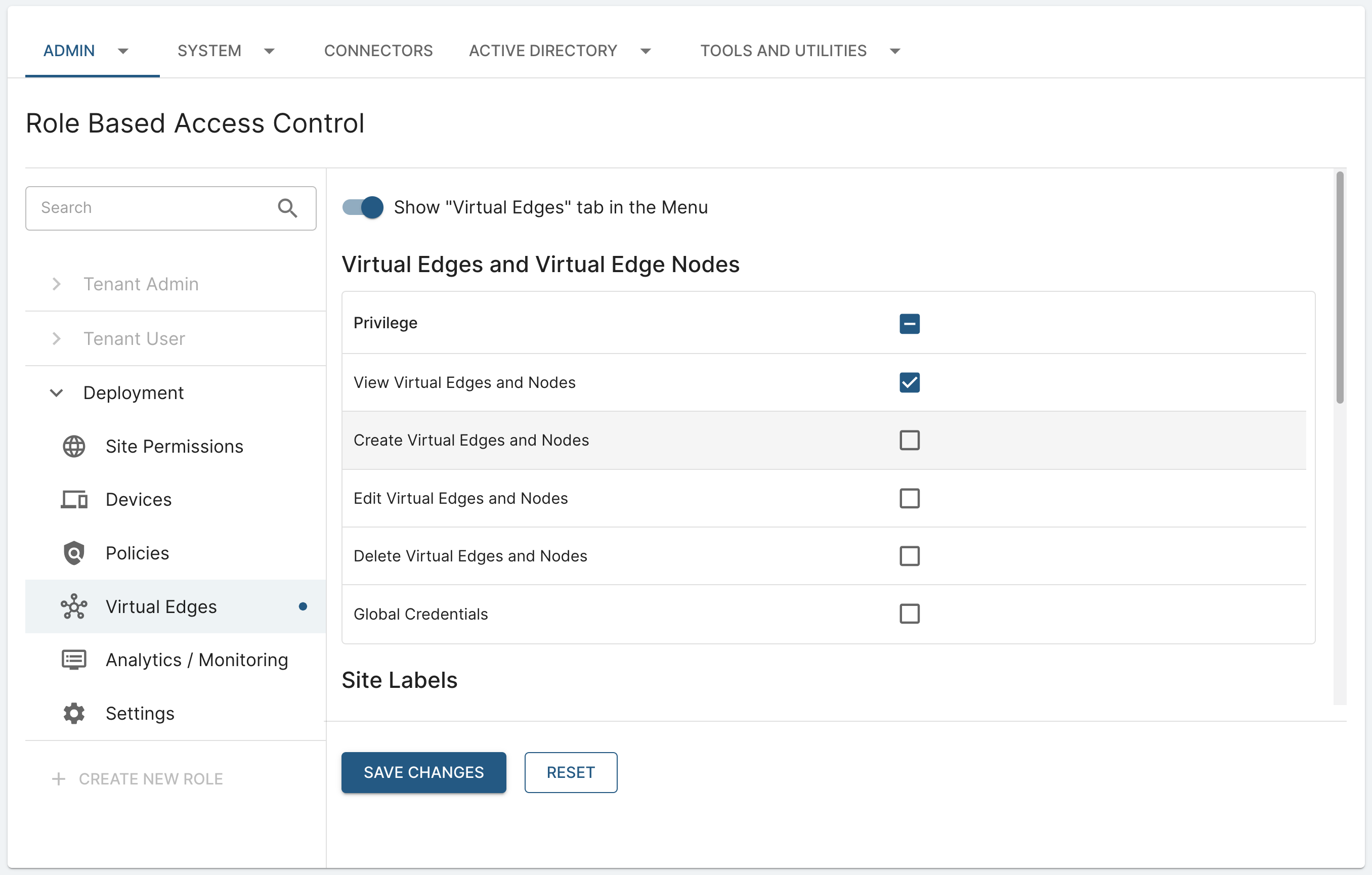
Task: Switch to the ACTIVE DIRECTORY tab
Action: point(542,51)
